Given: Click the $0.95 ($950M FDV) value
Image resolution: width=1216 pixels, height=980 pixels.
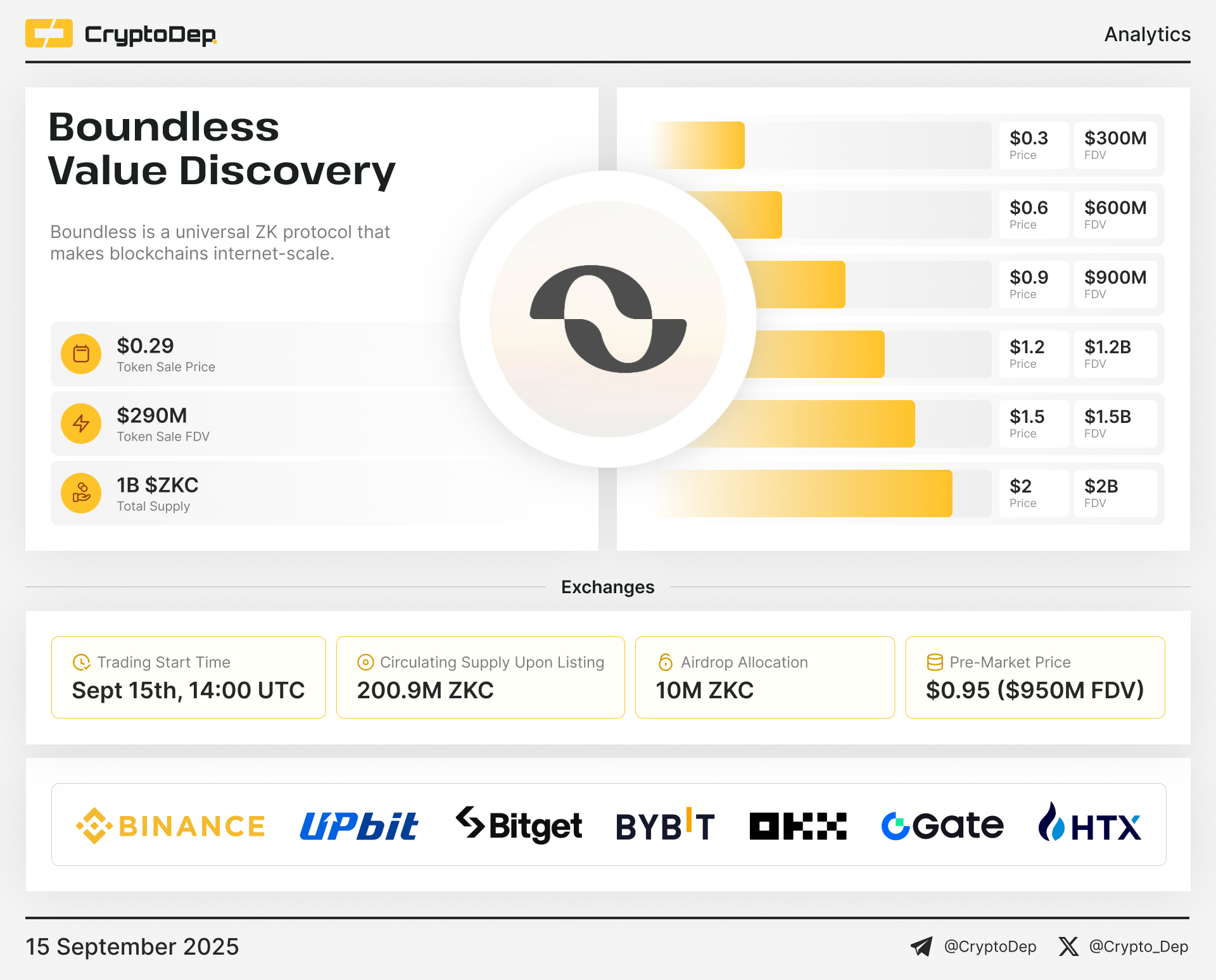Looking at the screenshot, I should (x=1035, y=690).
